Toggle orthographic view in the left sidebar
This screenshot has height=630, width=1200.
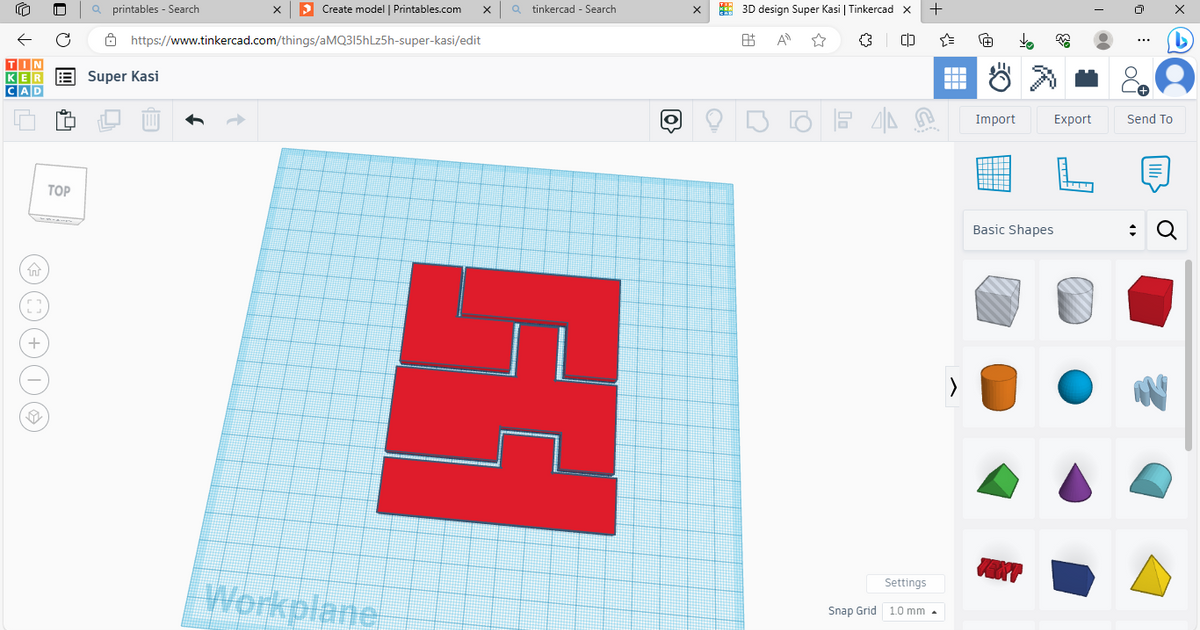34,417
